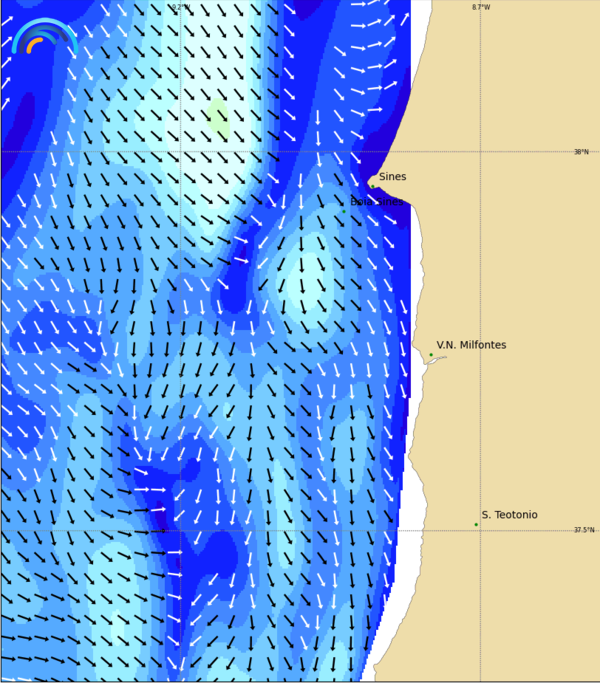Screen dimensions: 600x683
Task: Click the 9.2°W and 38°N gridline intersection
Action: coord(180,151)
